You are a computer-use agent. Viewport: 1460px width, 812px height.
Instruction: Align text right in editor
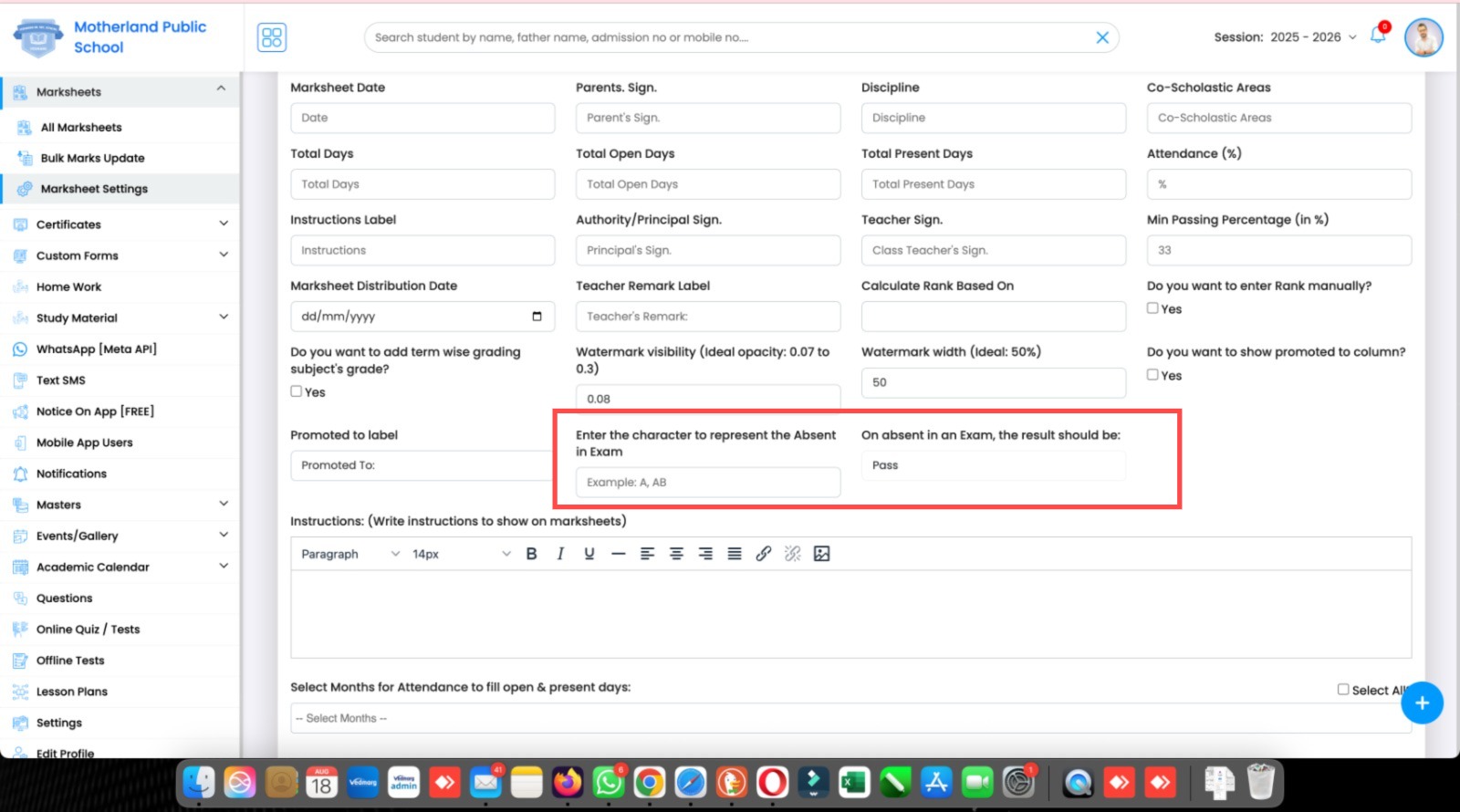pos(705,554)
